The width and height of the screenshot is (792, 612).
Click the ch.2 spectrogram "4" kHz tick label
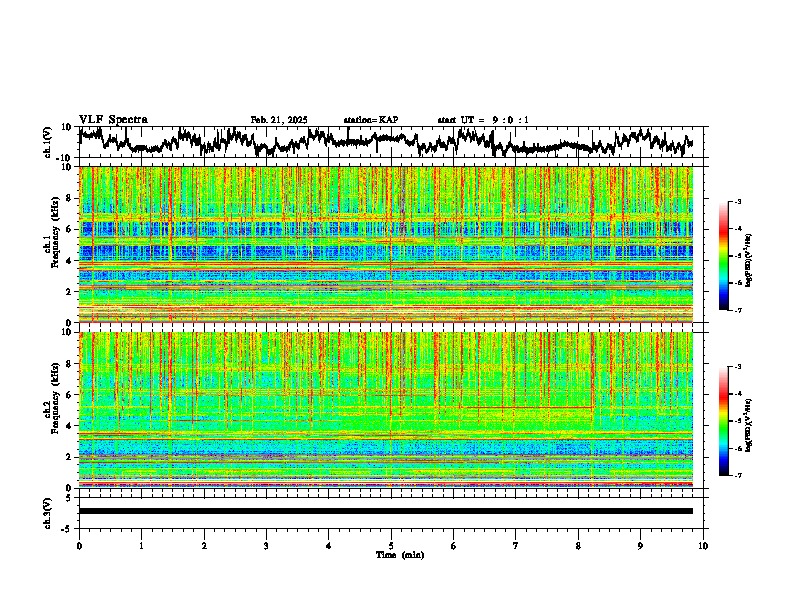point(71,426)
